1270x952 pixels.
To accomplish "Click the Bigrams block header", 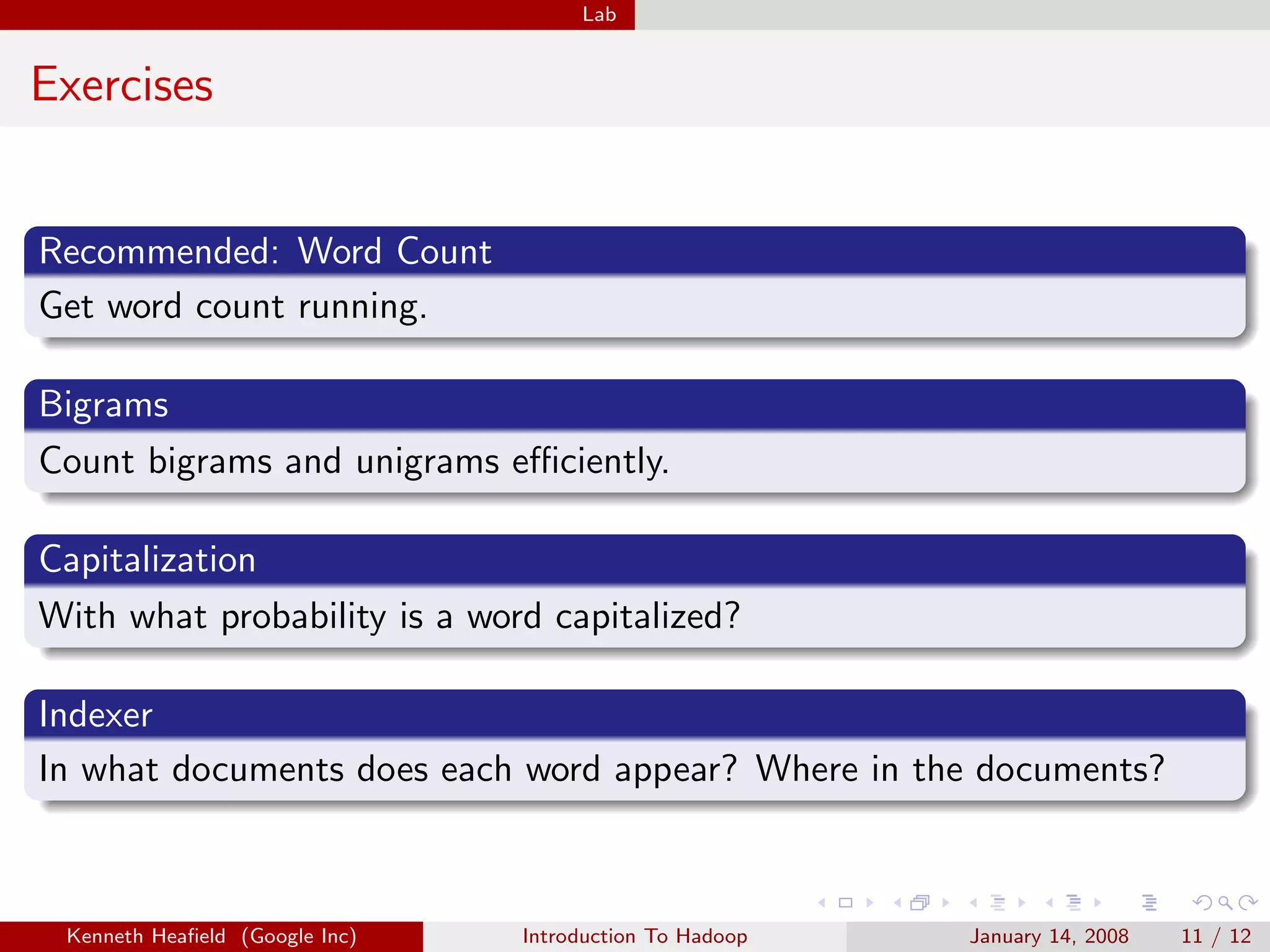I will tap(634, 405).
